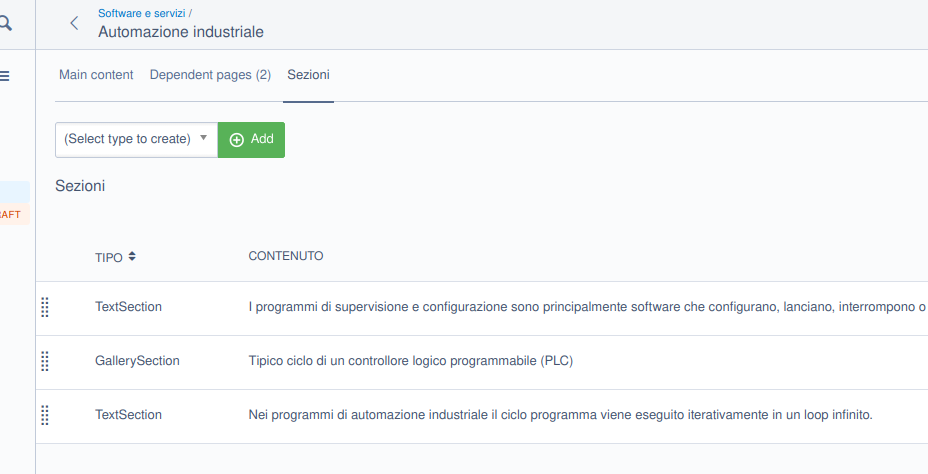Click the 'Automazione industriale' page title

(x=180, y=32)
